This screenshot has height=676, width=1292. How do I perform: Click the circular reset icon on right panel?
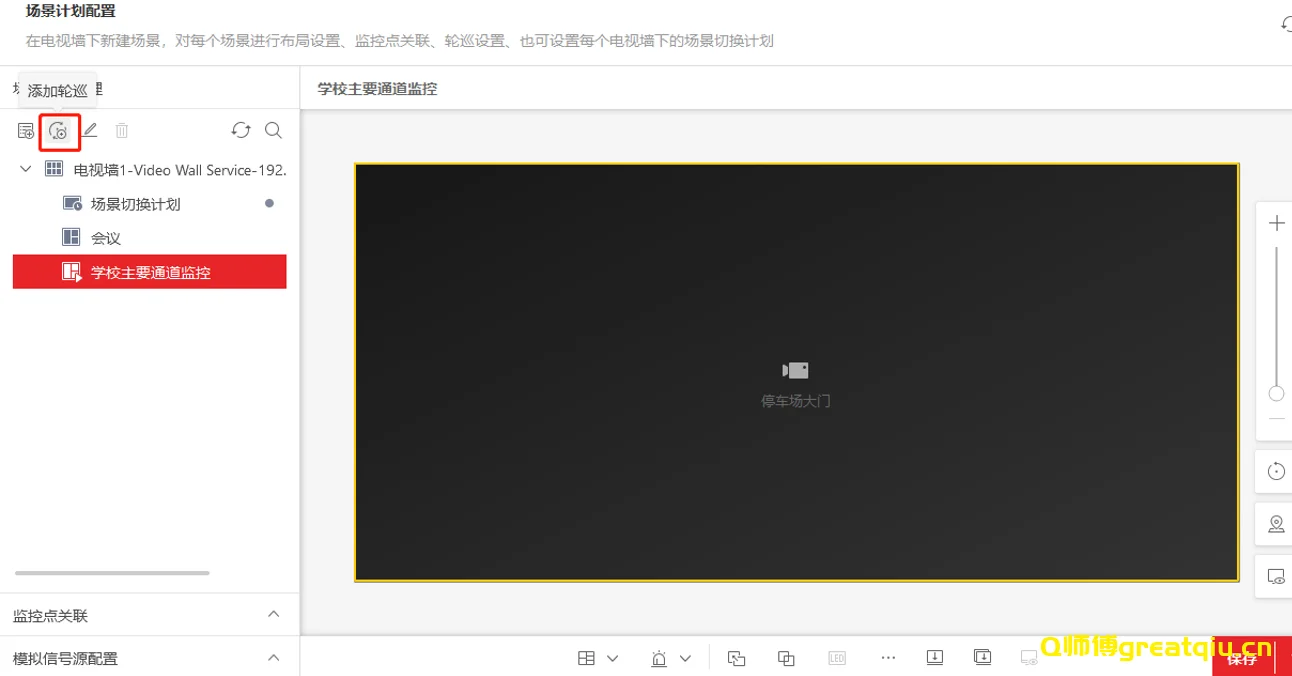click(1276, 472)
